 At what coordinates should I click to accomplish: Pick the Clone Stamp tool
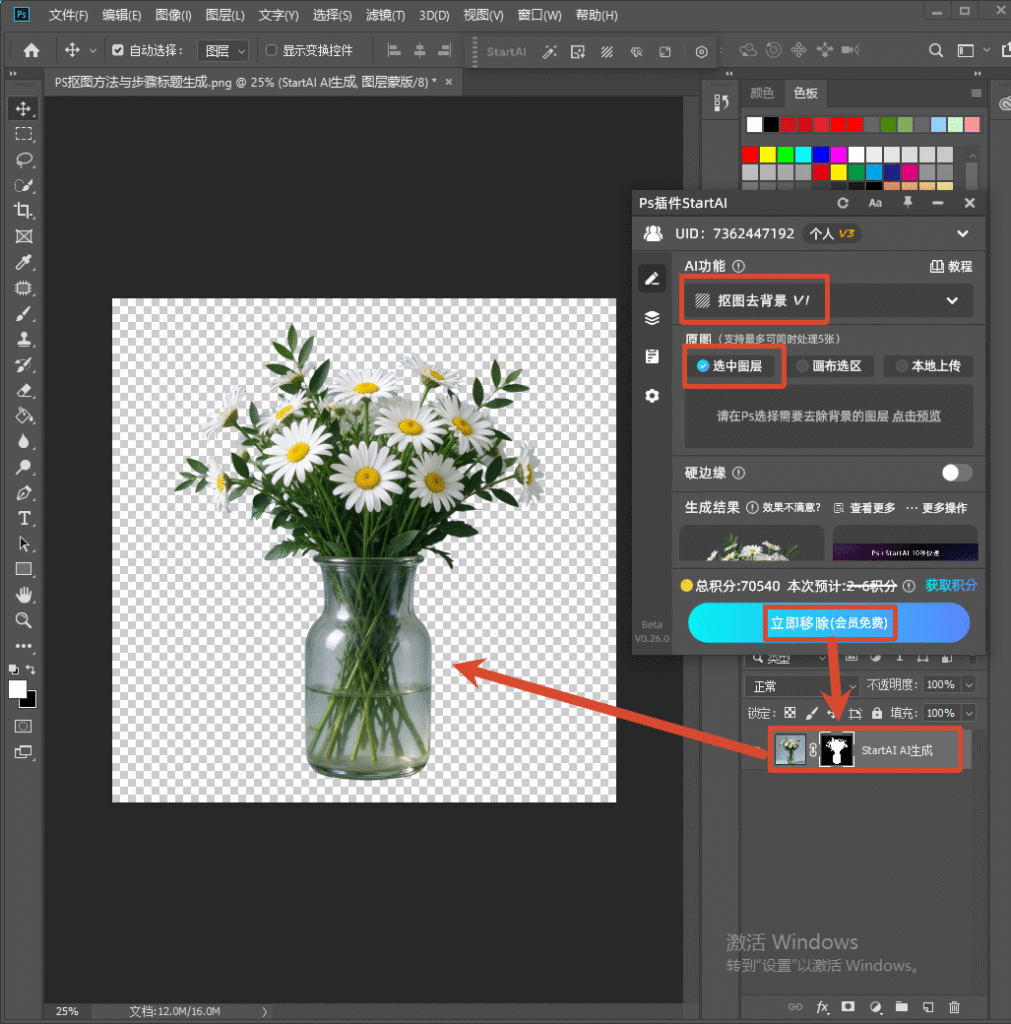coord(24,339)
